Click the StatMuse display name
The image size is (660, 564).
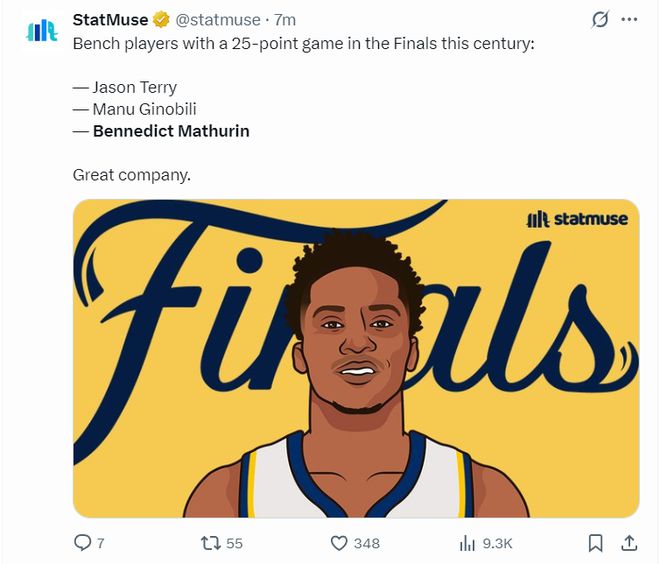tap(110, 20)
